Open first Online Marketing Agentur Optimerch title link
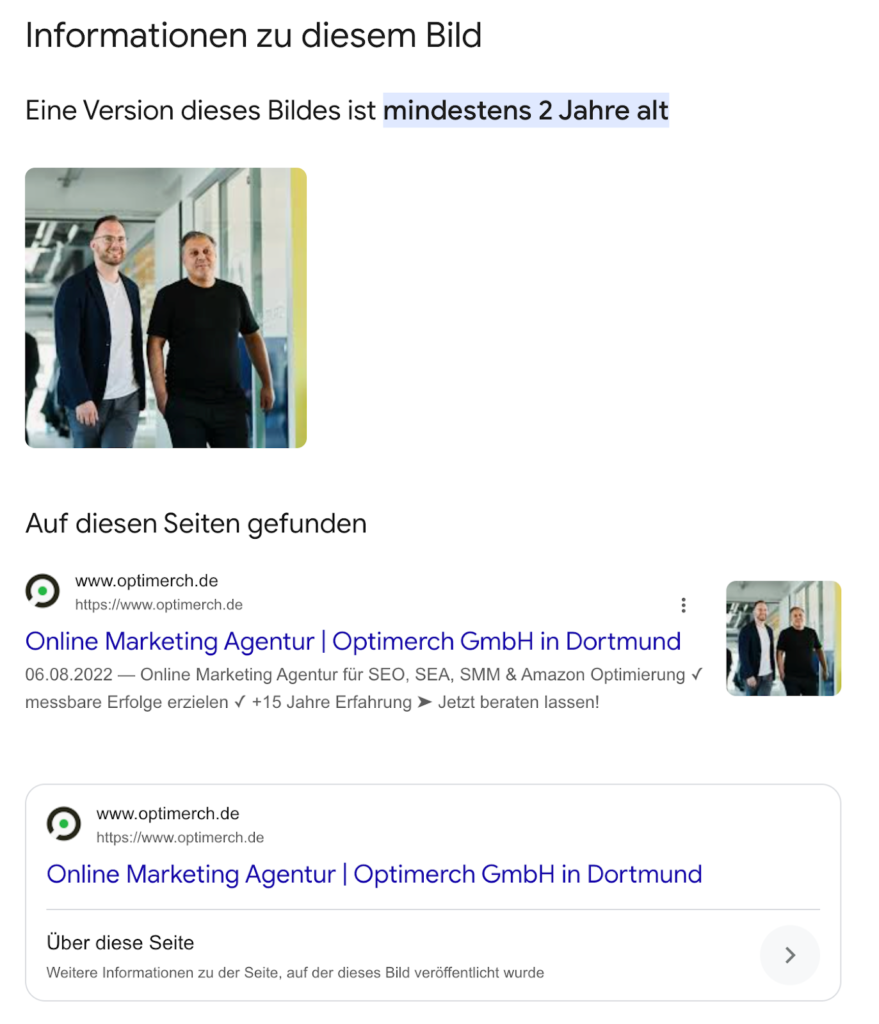 tap(353, 641)
